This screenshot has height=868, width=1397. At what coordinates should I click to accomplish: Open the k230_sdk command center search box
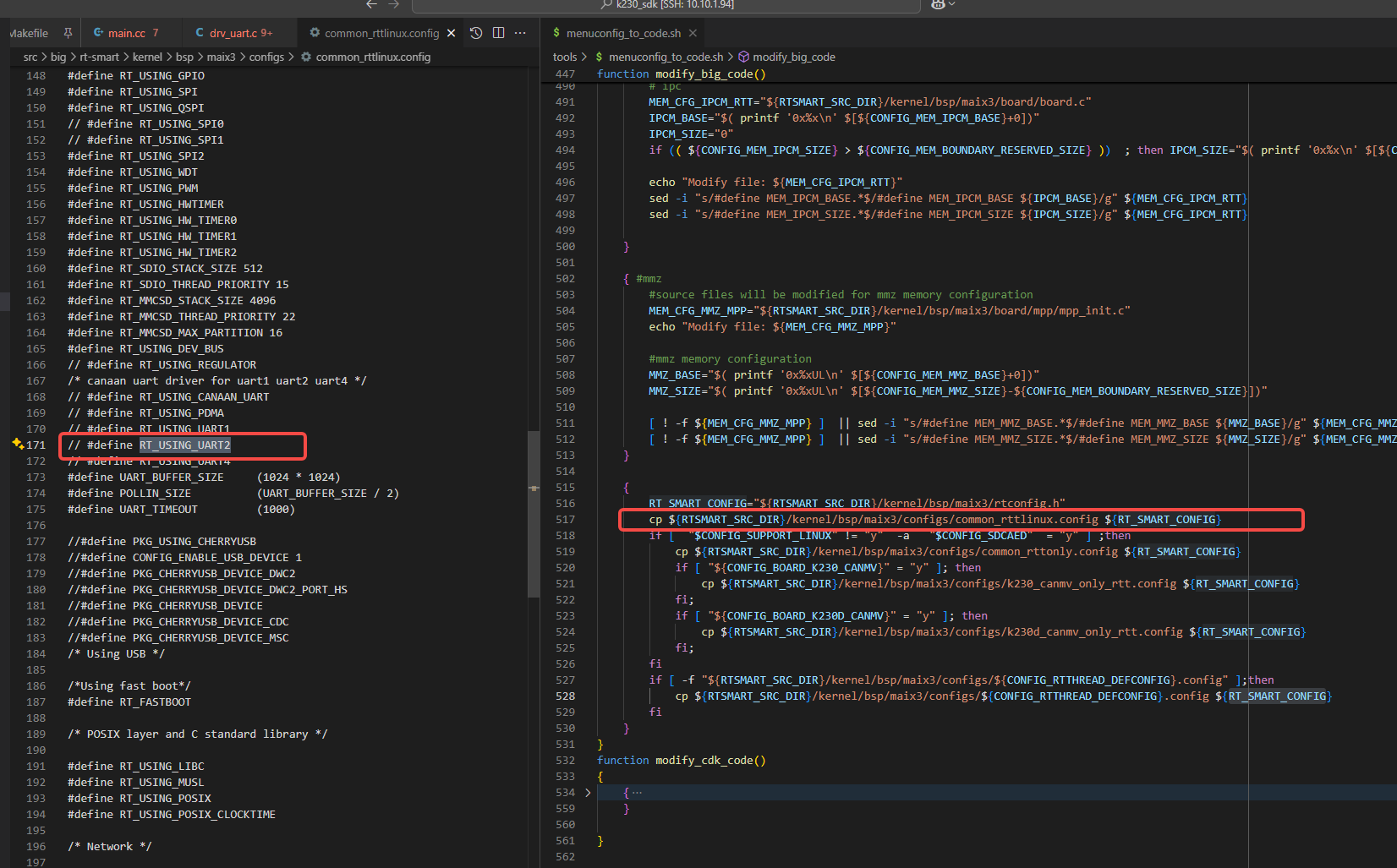coord(666,5)
